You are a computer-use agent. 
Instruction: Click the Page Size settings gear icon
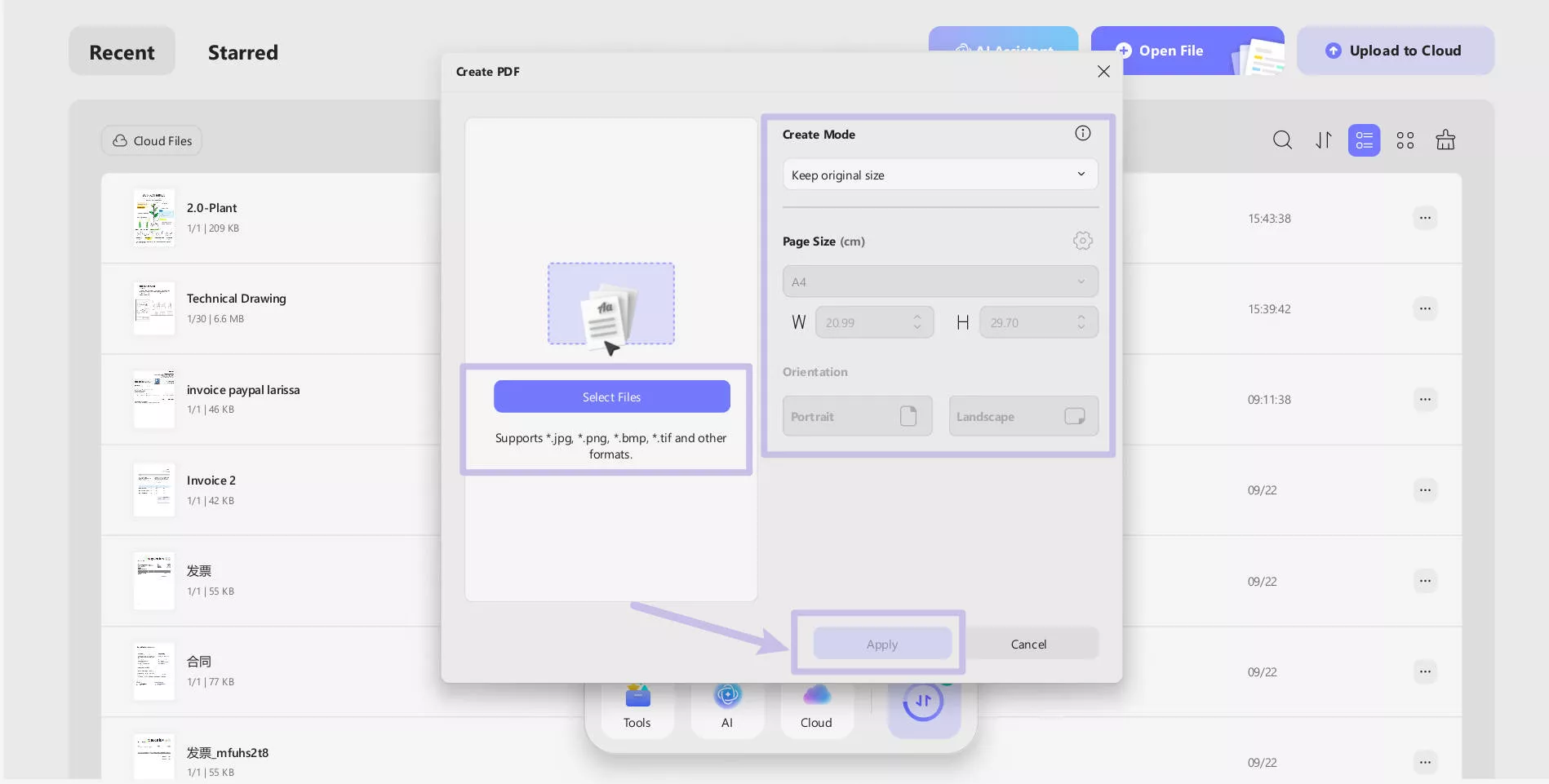[x=1082, y=241]
